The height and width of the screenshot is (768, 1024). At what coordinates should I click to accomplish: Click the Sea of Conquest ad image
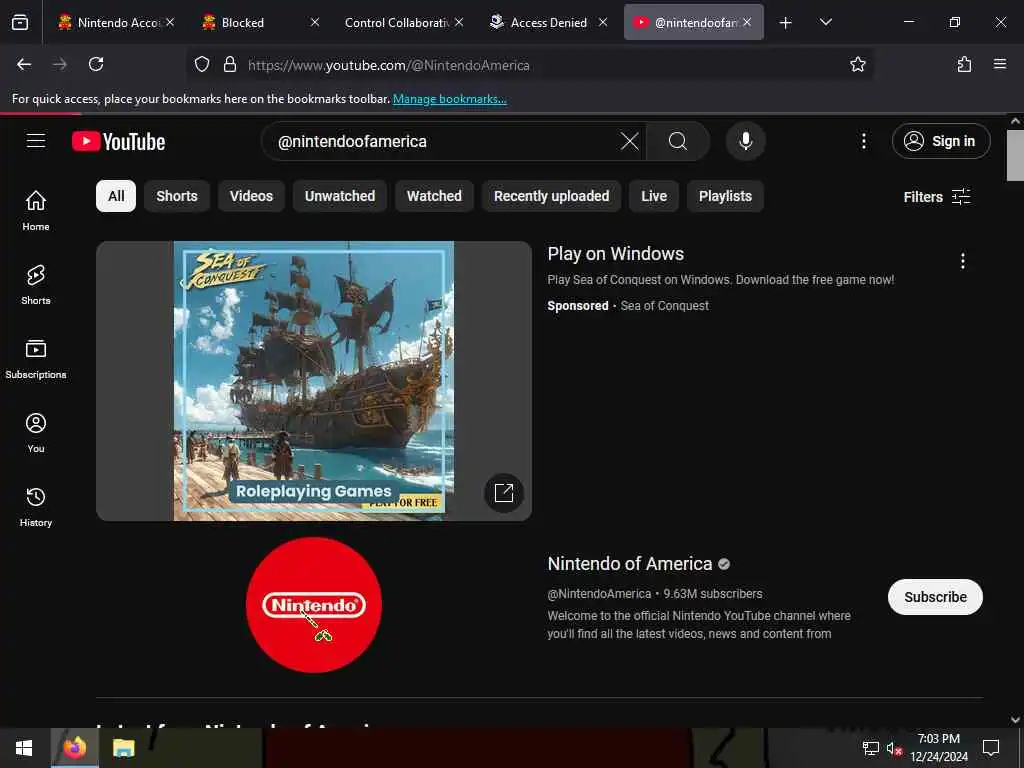pyautogui.click(x=313, y=381)
